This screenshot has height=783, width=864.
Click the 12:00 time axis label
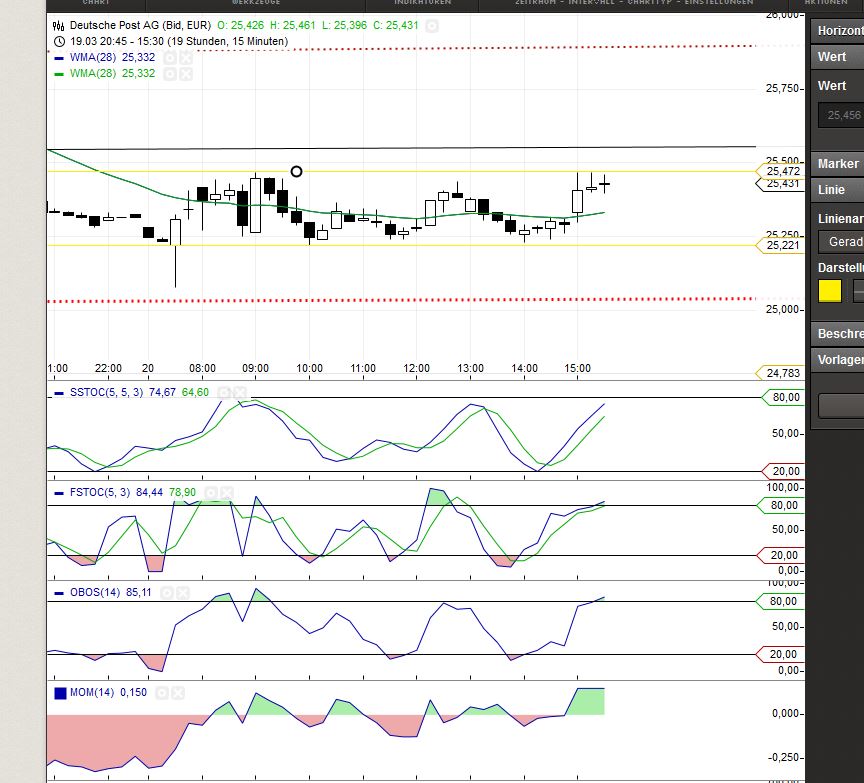[x=416, y=368]
